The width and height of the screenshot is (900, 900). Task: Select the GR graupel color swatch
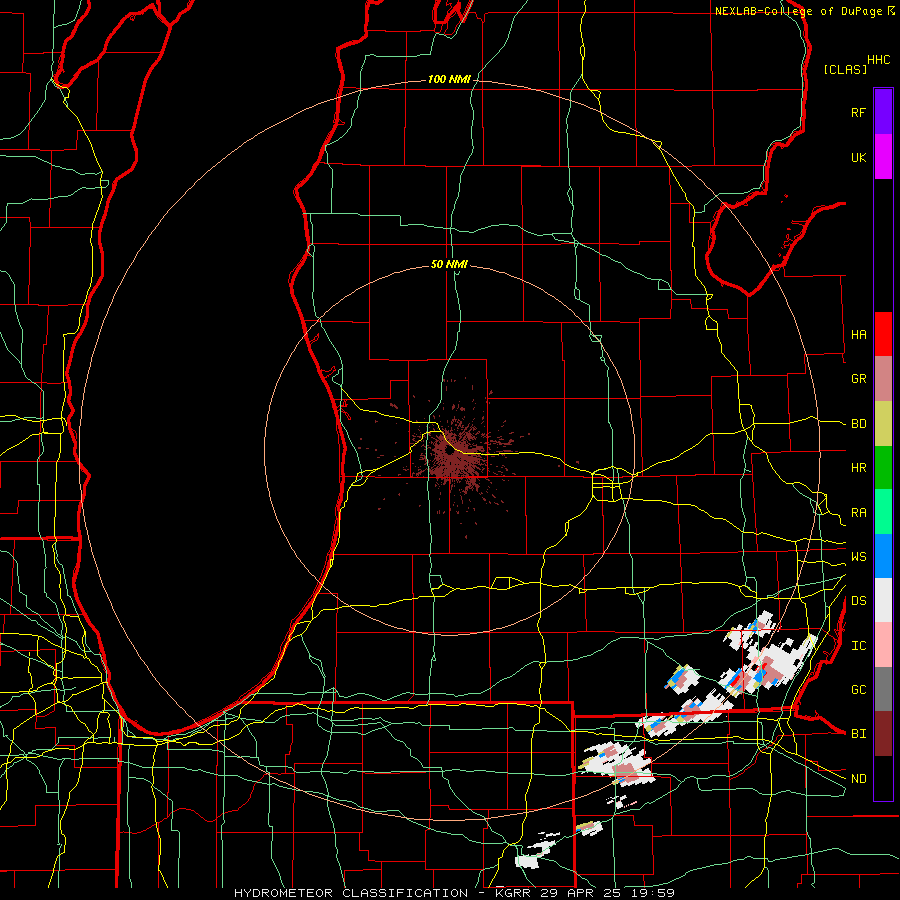883,379
